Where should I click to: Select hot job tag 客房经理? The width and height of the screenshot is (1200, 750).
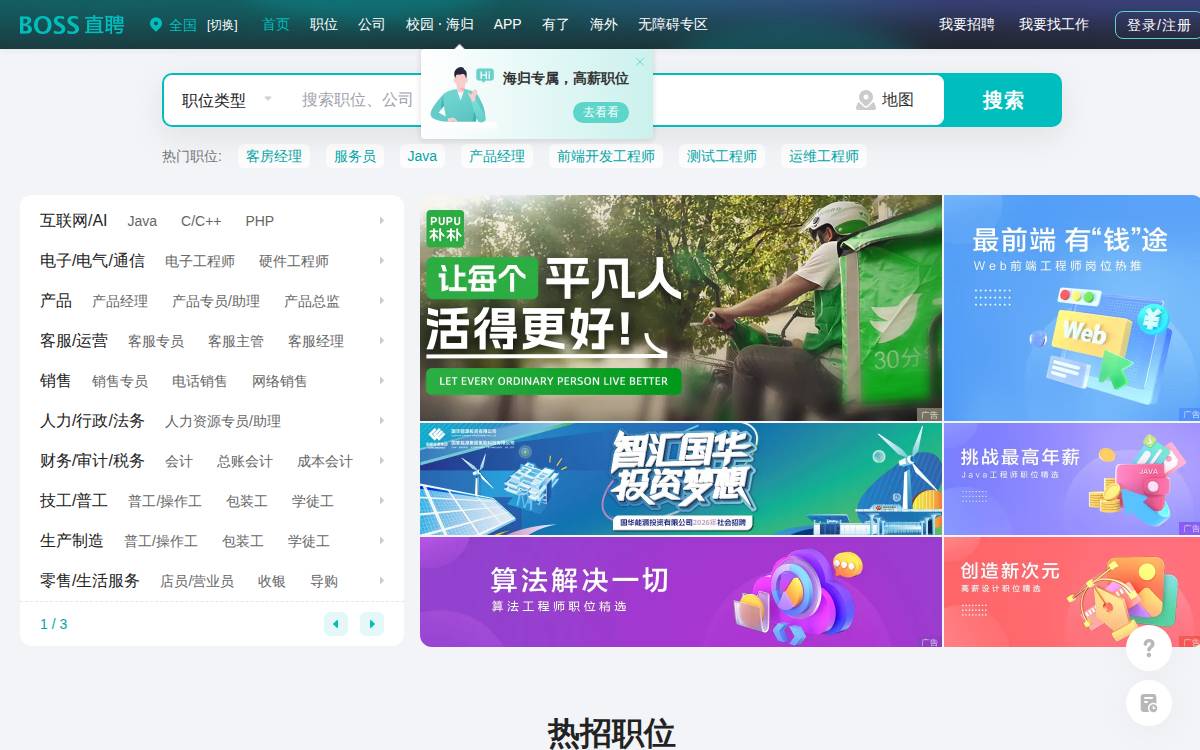[274, 156]
